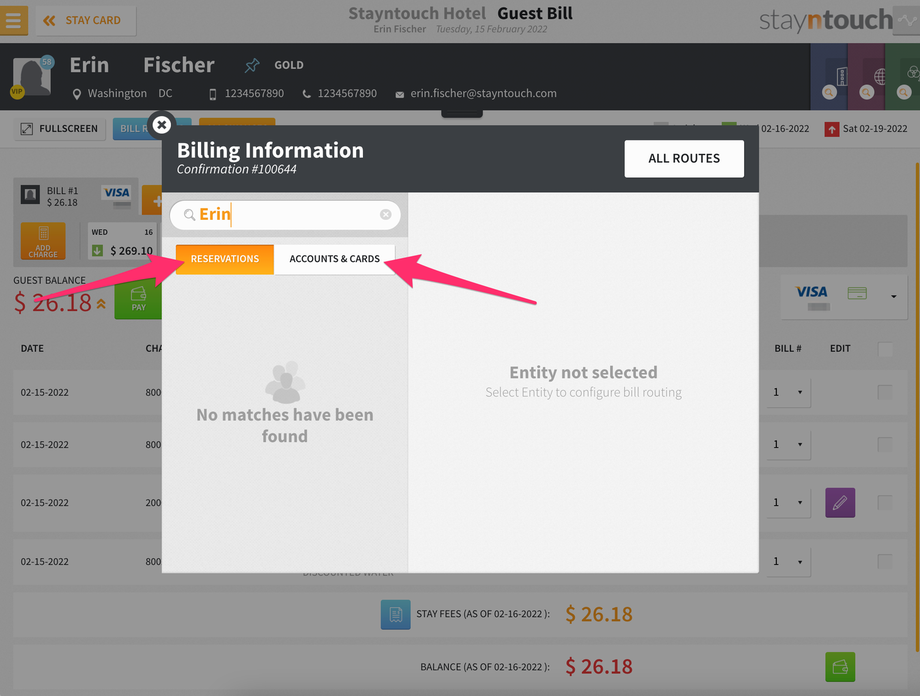Image resolution: width=920 pixels, height=696 pixels.
Task: Expand guest balance chevron
Action: 102,303
